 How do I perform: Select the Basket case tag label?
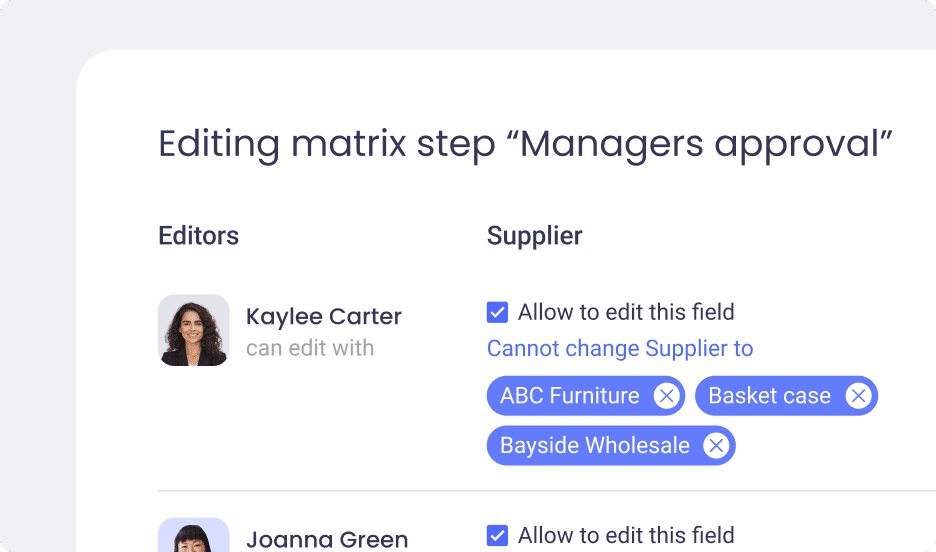pyautogui.click(x=769, y=396)
